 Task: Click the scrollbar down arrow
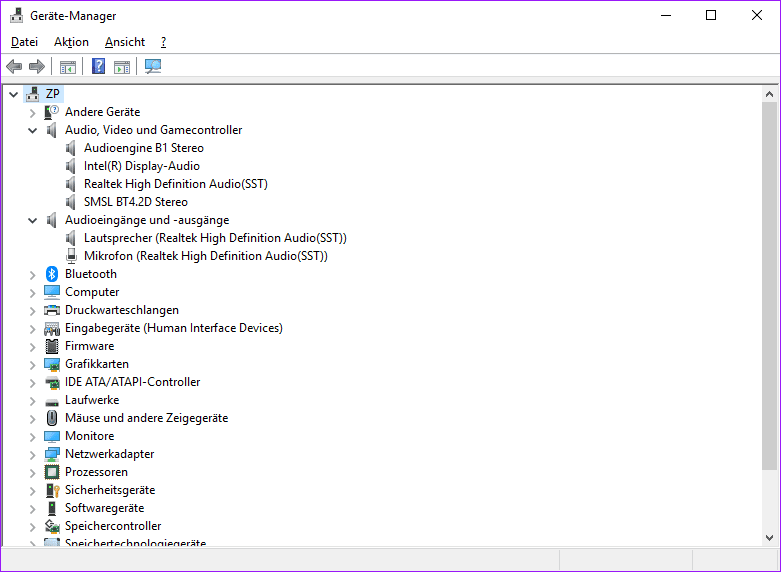tap(769, 538)
